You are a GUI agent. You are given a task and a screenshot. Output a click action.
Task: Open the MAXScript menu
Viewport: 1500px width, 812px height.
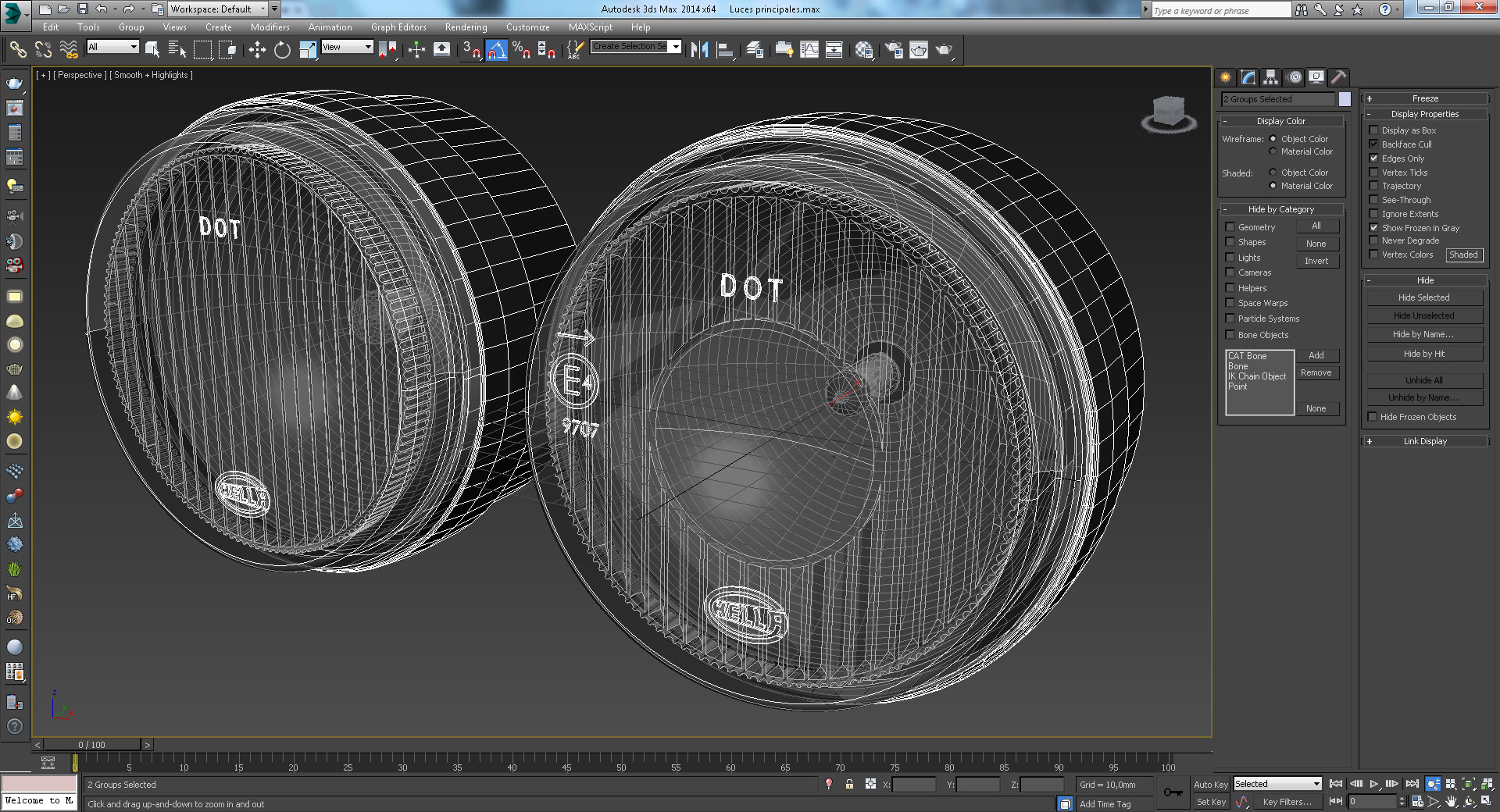[x=590, y=27]
